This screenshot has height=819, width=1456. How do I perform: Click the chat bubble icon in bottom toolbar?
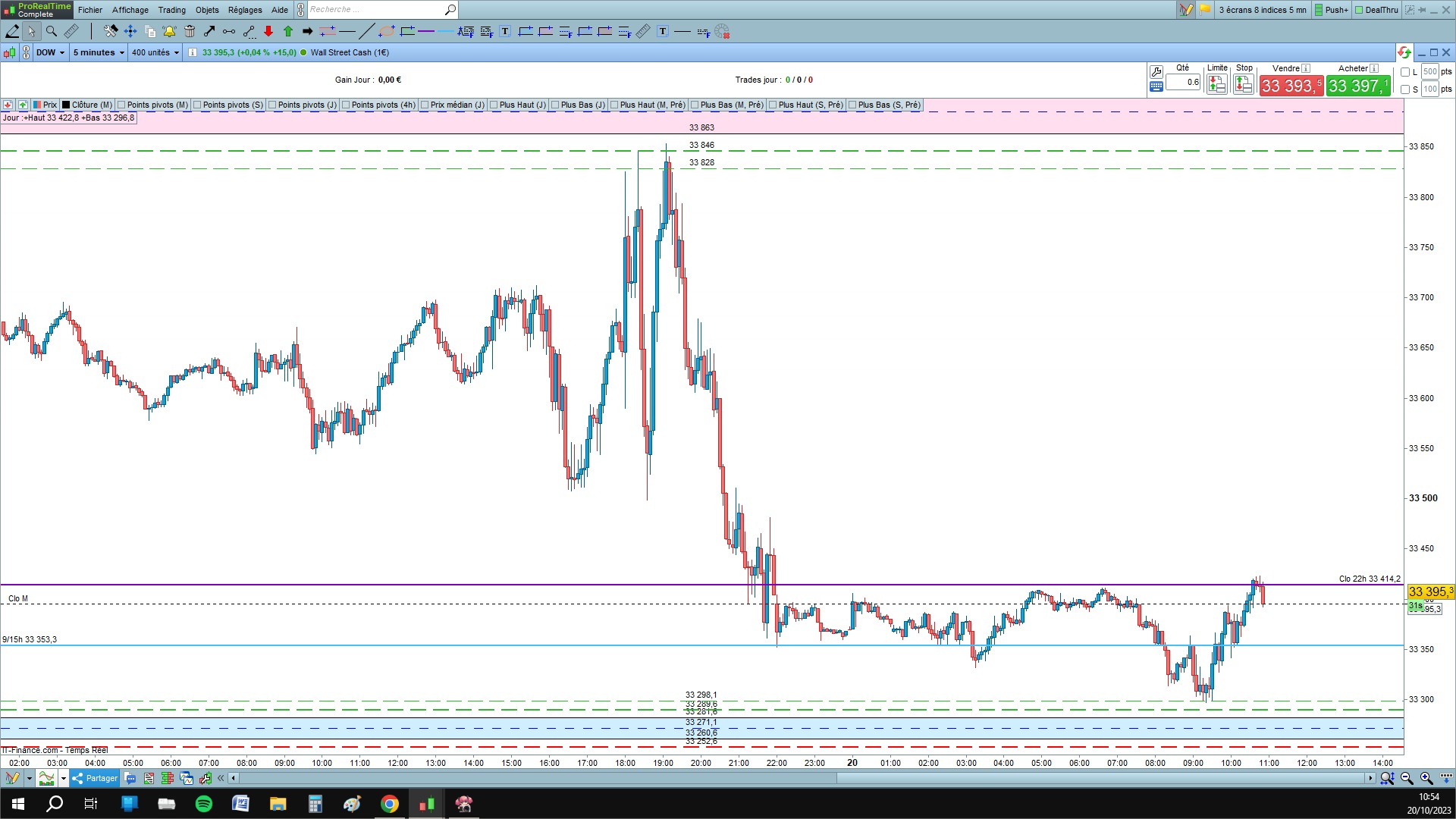[130, 778]
